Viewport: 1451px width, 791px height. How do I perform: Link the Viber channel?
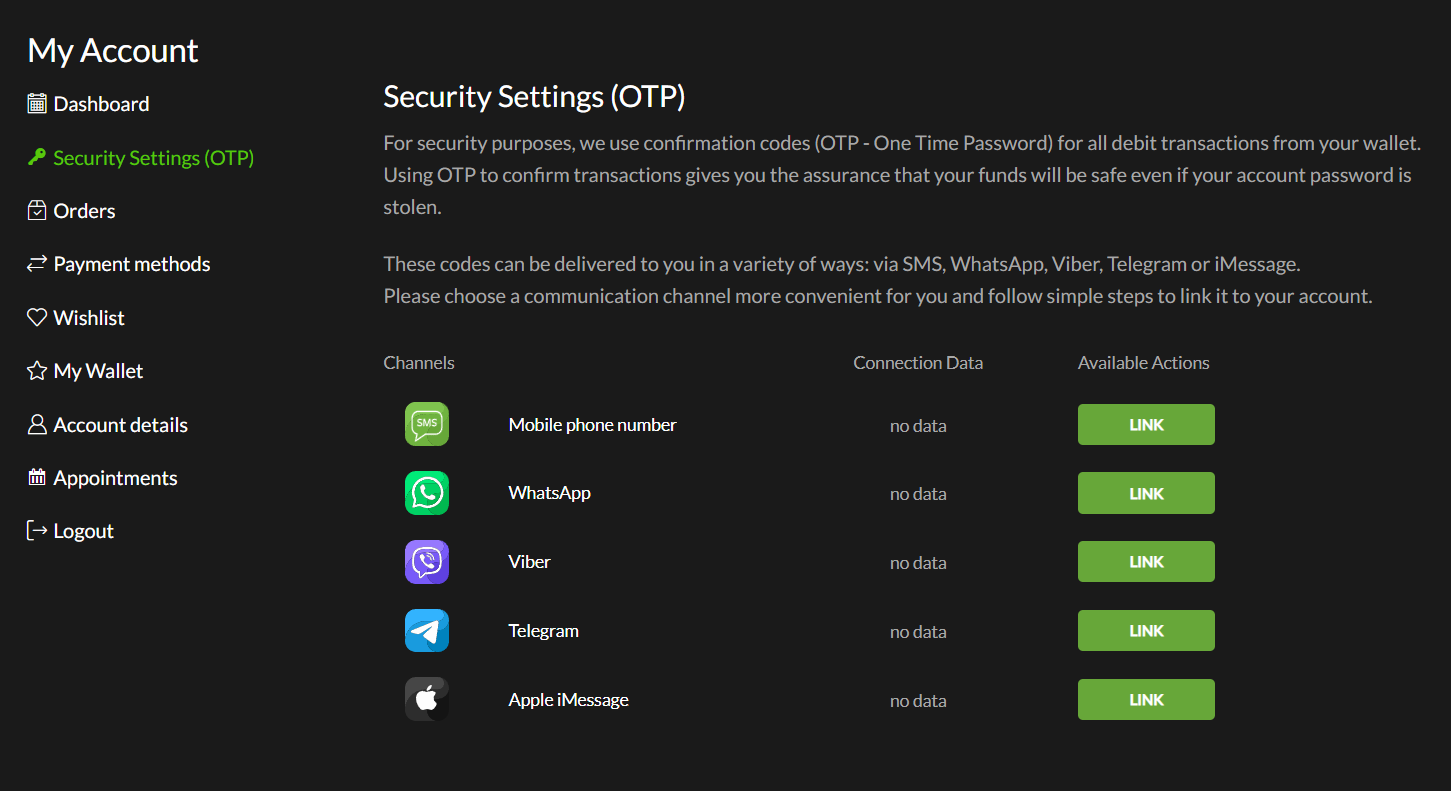pos(1146,562)
